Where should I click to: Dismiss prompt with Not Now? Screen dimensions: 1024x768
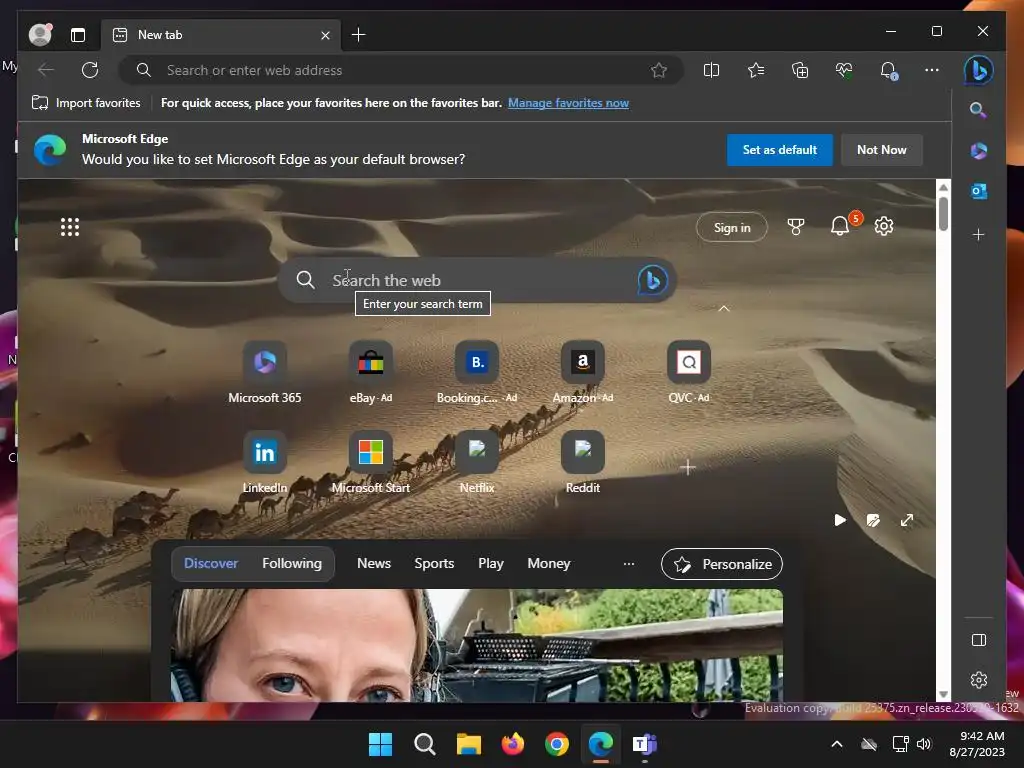882,150
